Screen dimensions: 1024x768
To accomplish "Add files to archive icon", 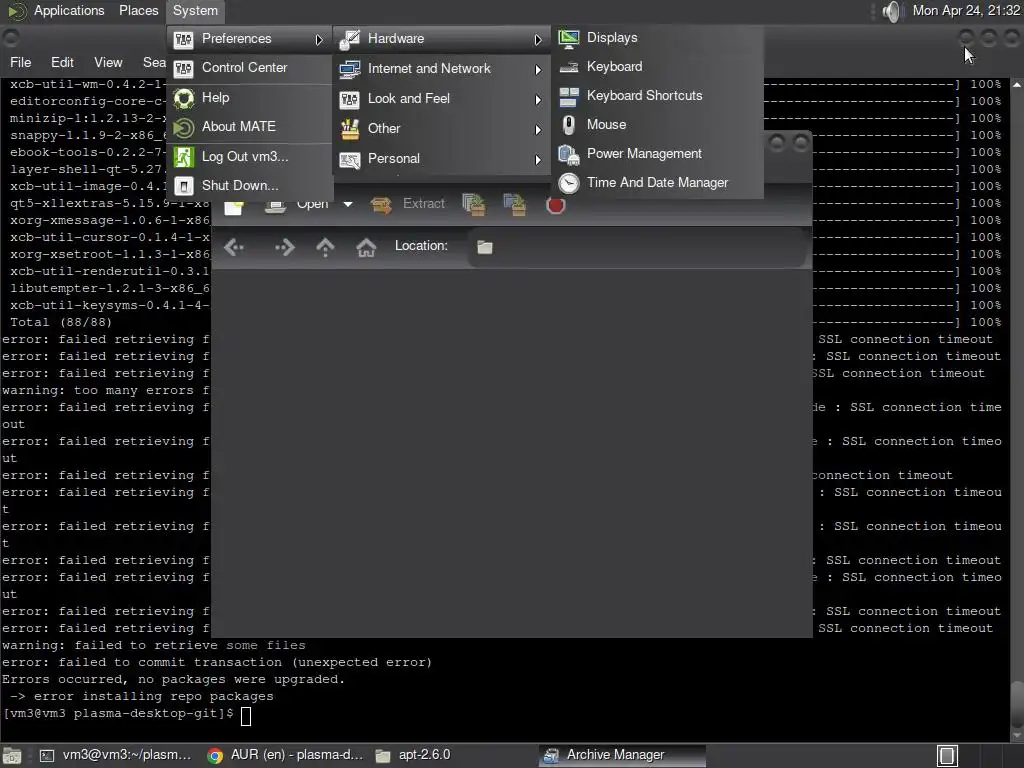I will pyautogui.click(x=473, y=205).
